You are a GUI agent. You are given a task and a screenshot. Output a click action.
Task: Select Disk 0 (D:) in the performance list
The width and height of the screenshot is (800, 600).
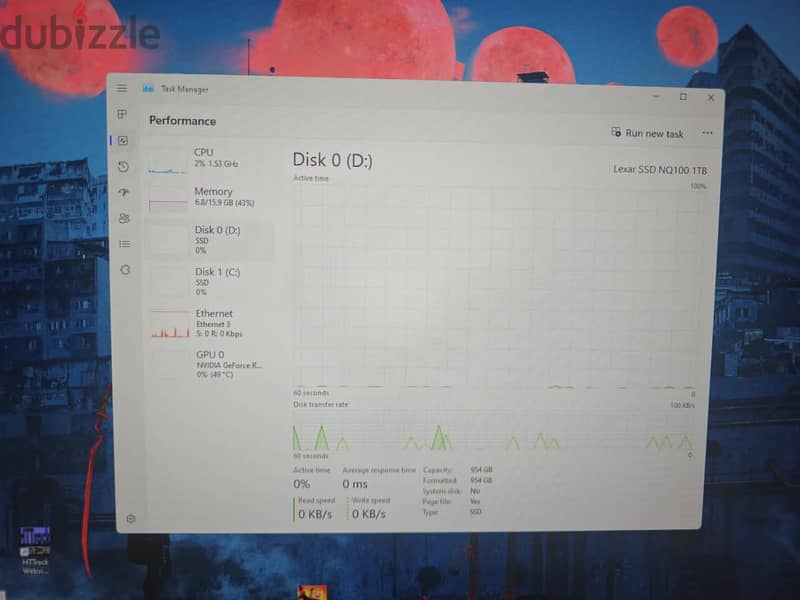(x=210, y=239)
